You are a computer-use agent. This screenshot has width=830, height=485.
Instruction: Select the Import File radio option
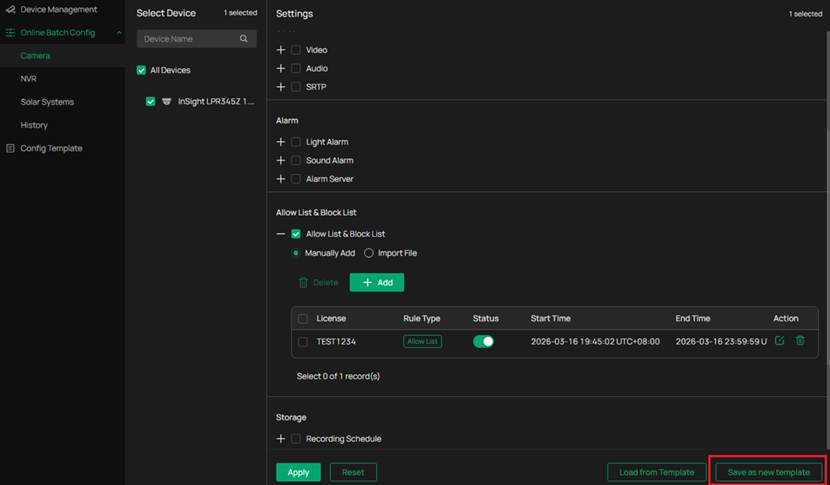click(x=369, y=253)
